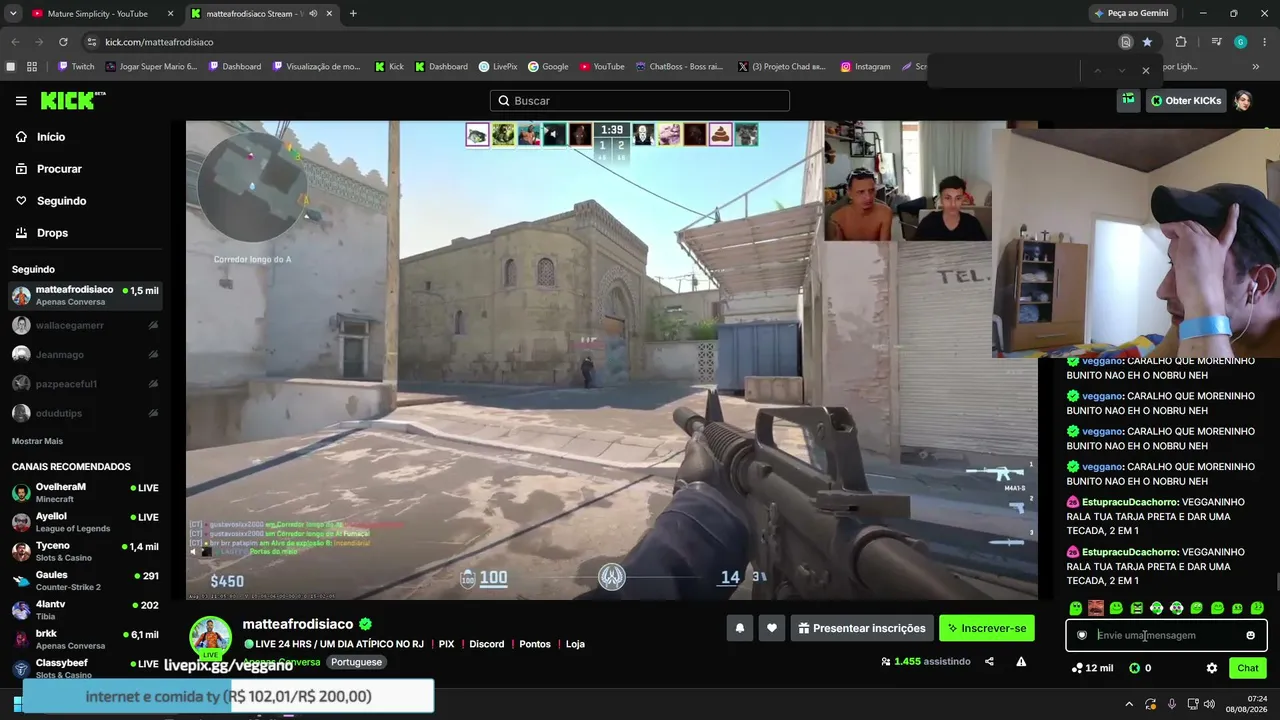Click the Loja link under stream title
Screen dimensions: 1280x720
575,644
